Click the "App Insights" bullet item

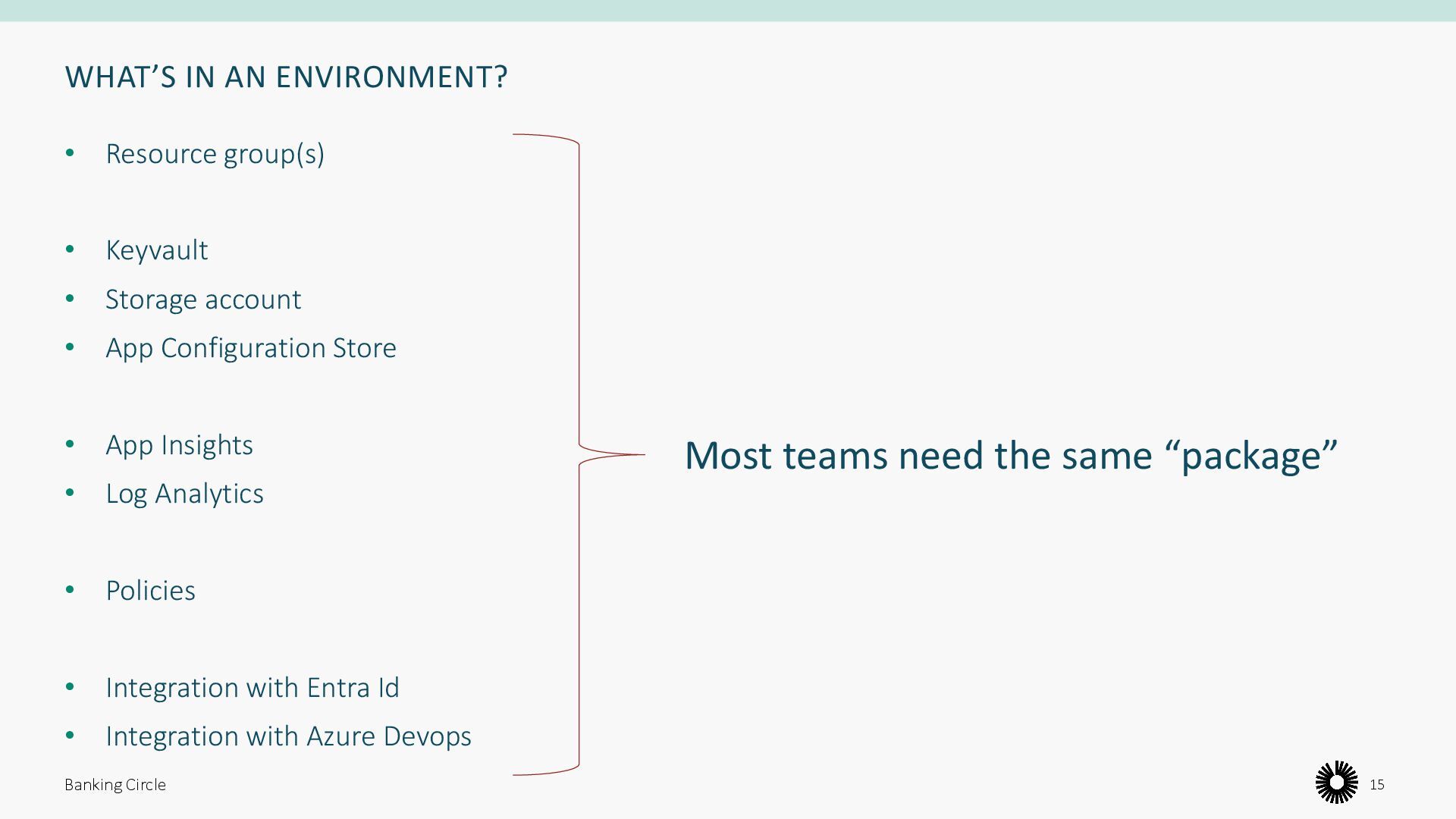[179, 445]
